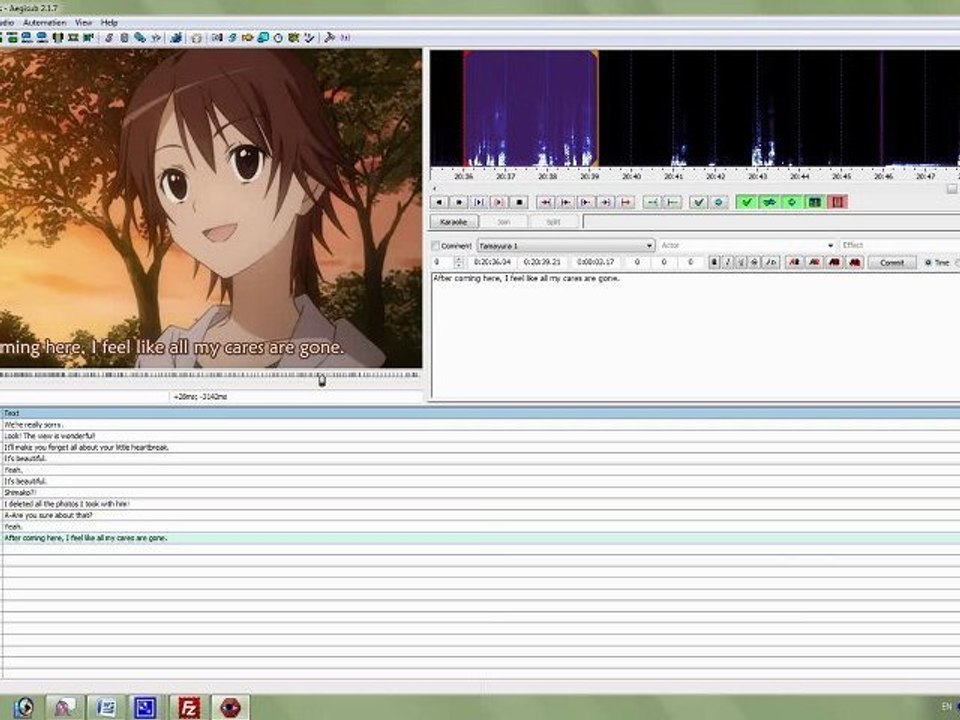Play the audio selection
960x720 pixels.
[479, 202]
